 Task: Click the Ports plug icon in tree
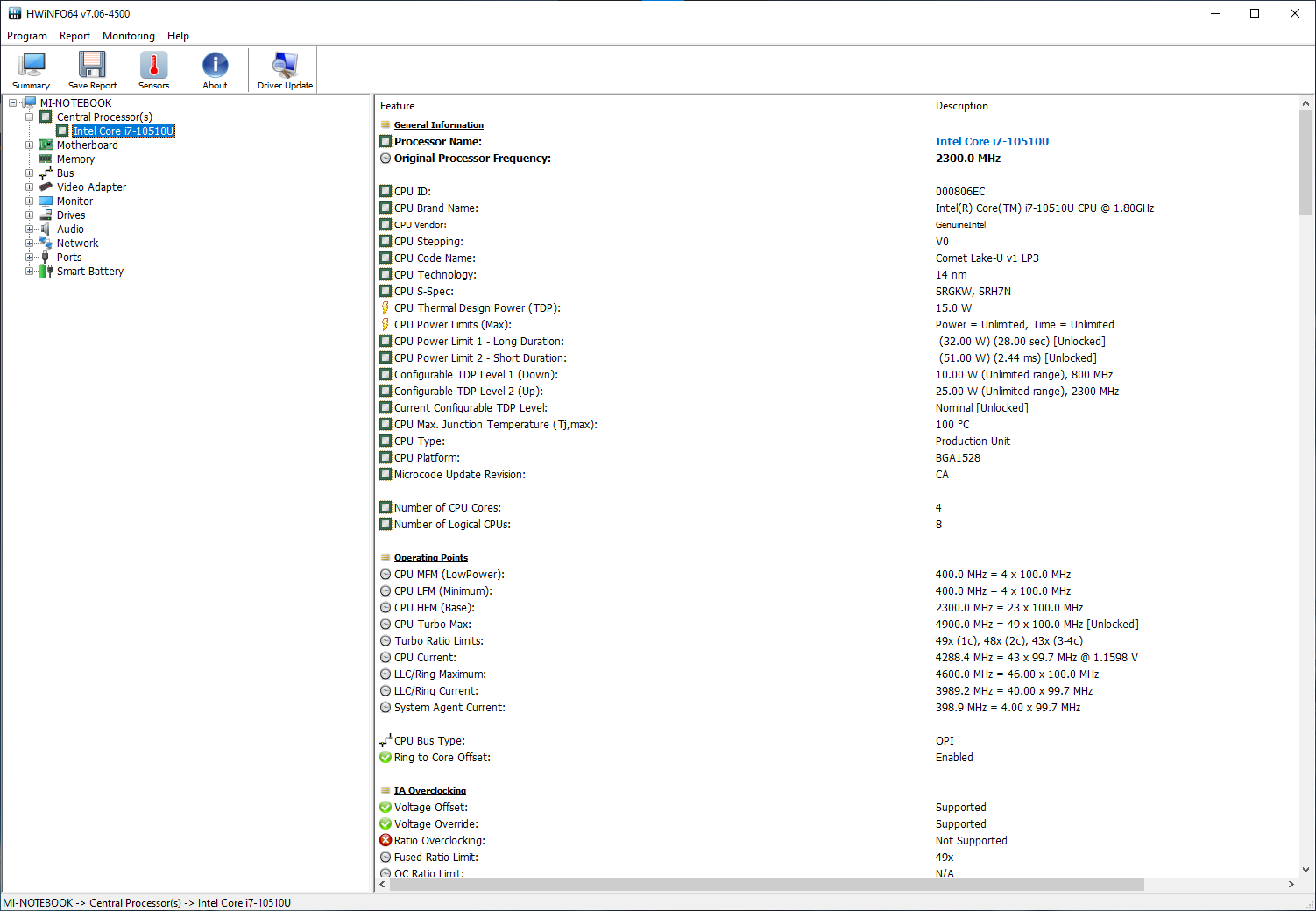coord(46,257)
